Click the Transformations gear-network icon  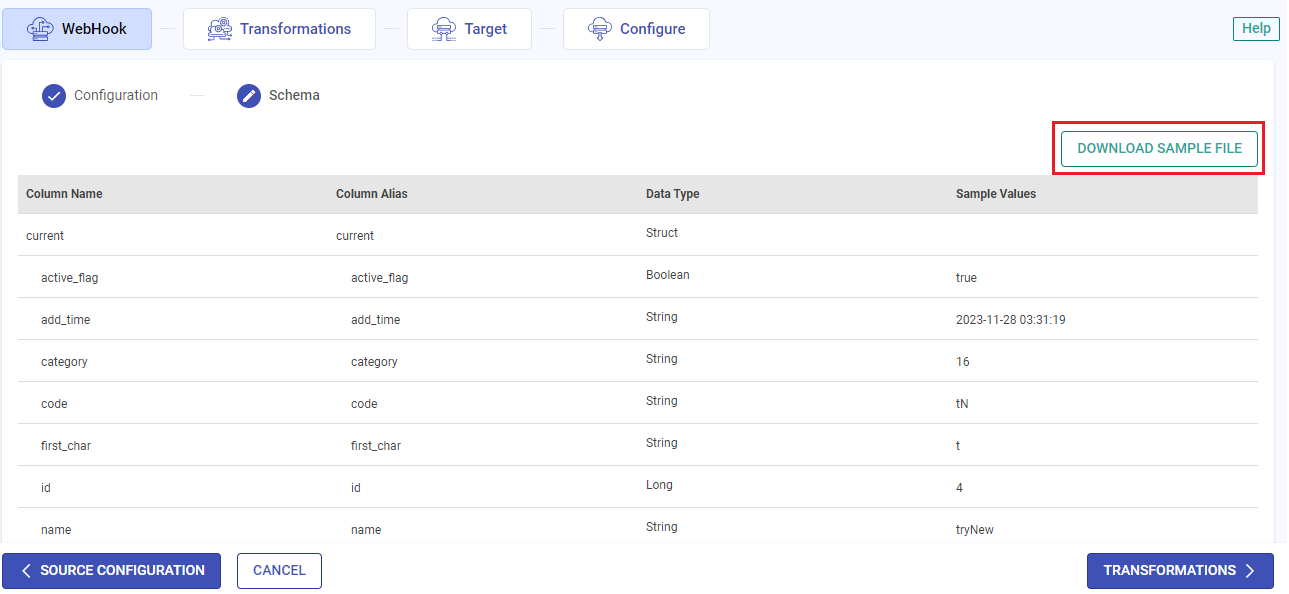[x=219, y=28]
